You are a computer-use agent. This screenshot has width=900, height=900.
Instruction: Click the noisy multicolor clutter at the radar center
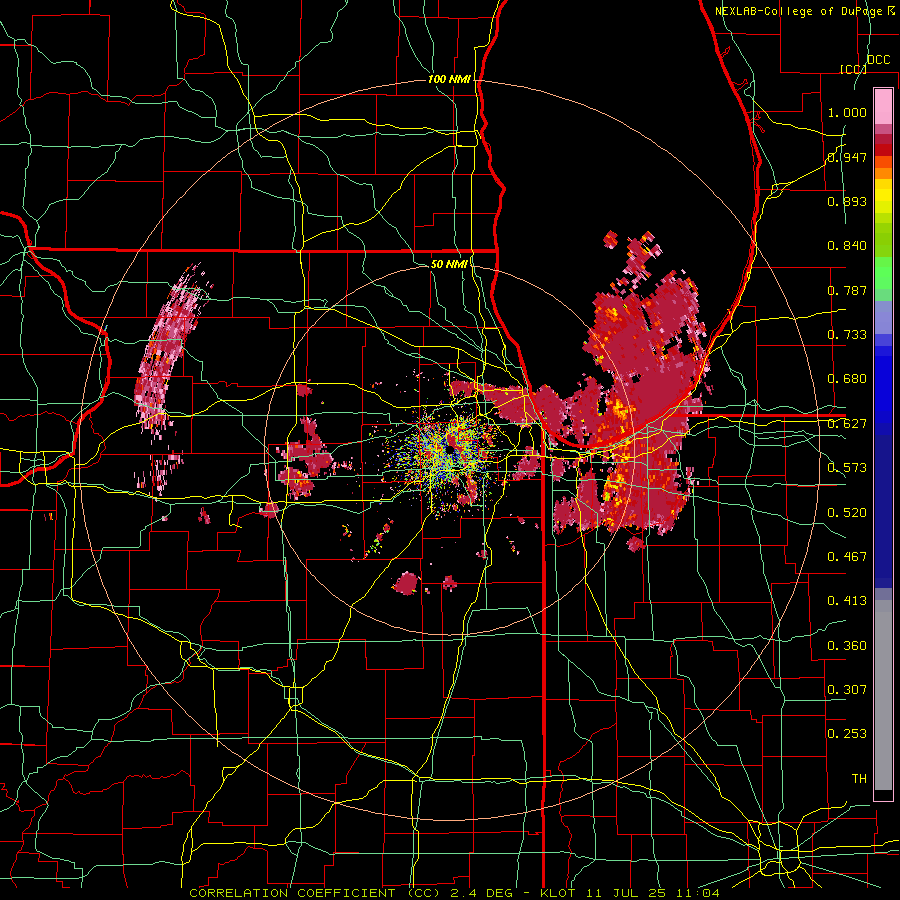[x=451, y=451]
